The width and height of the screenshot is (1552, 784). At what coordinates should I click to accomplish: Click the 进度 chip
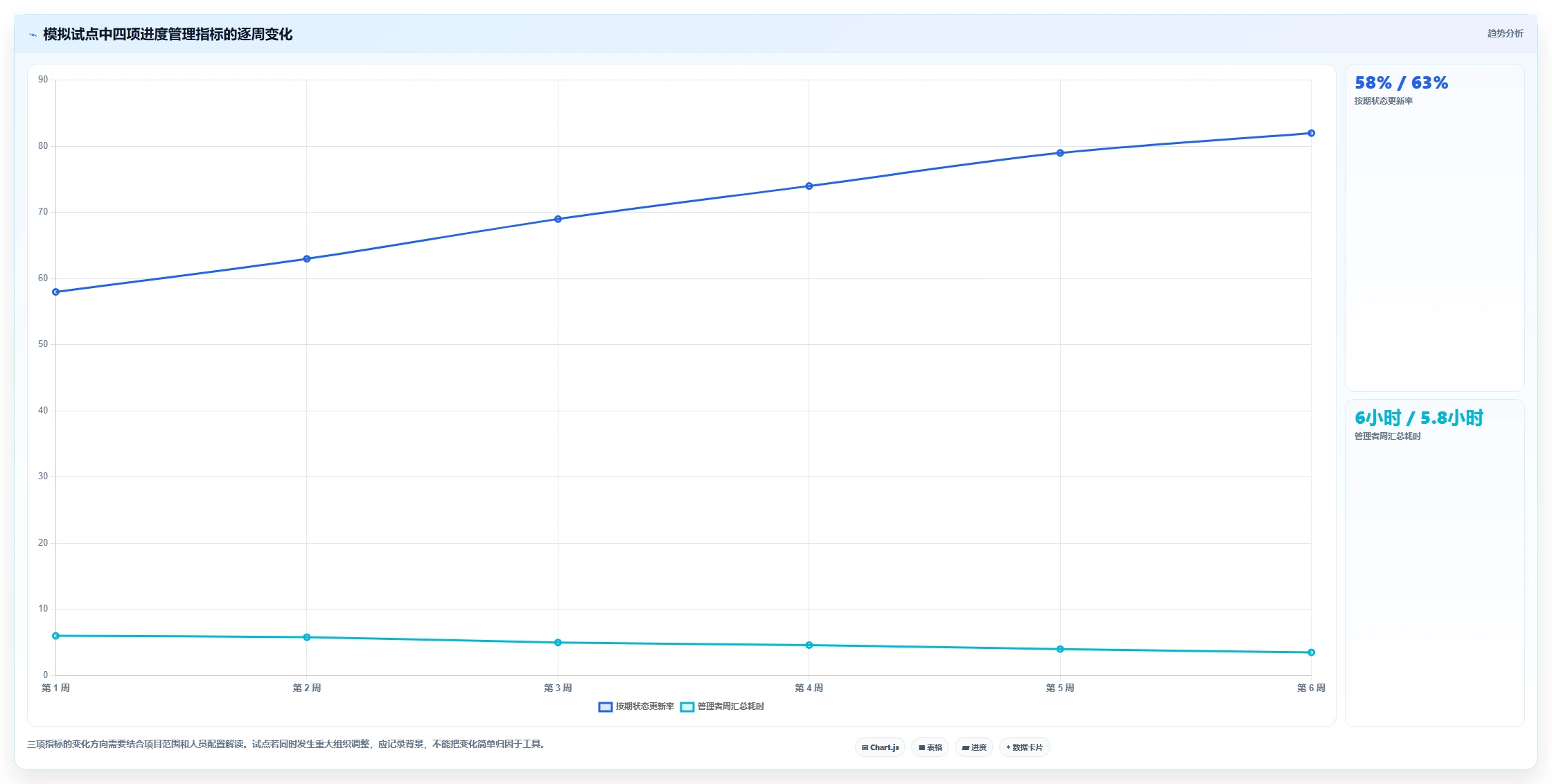(x=973, y=747)
